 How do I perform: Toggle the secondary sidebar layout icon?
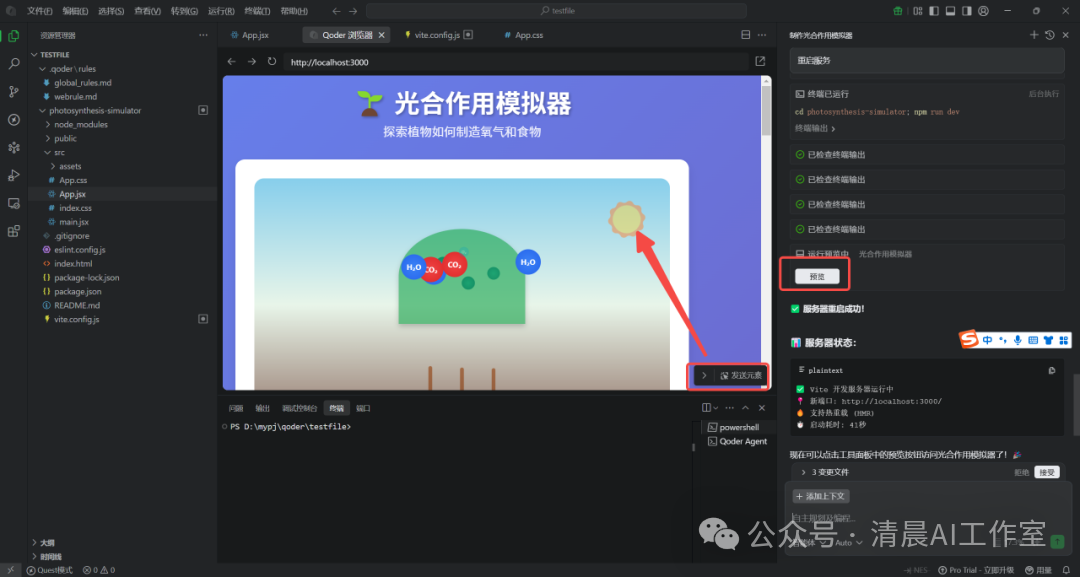click(x=968, y=10)
